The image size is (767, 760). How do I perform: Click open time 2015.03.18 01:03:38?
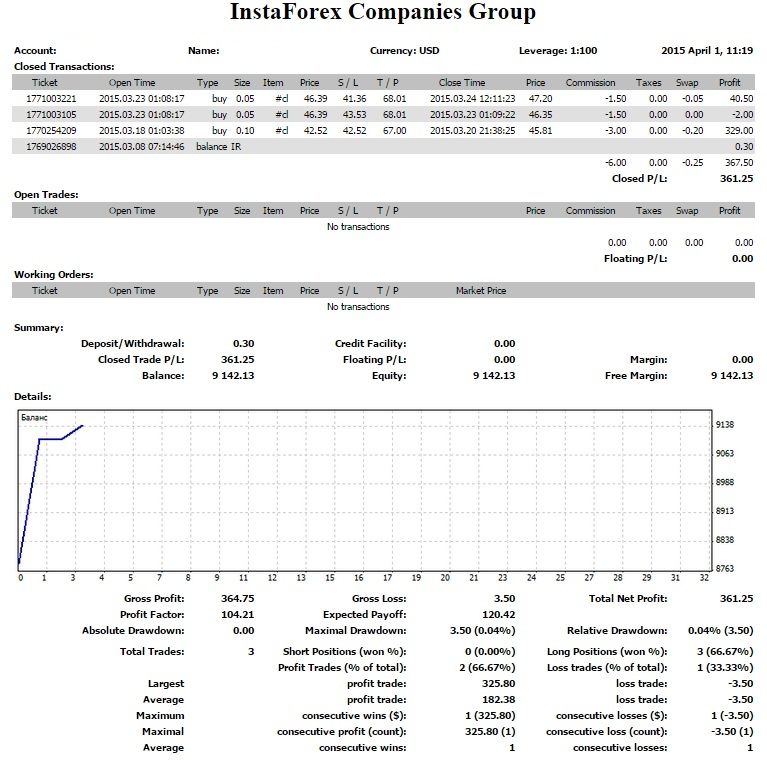(142, 131)
